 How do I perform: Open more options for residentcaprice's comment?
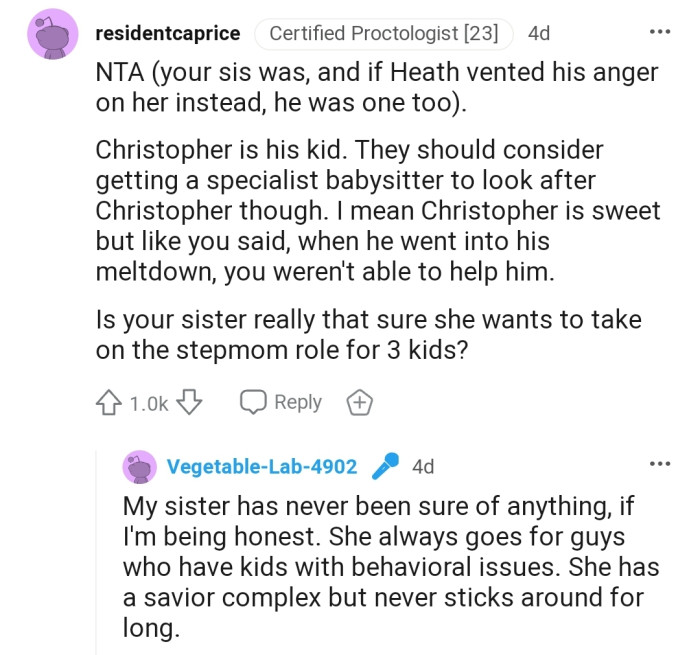660,32
